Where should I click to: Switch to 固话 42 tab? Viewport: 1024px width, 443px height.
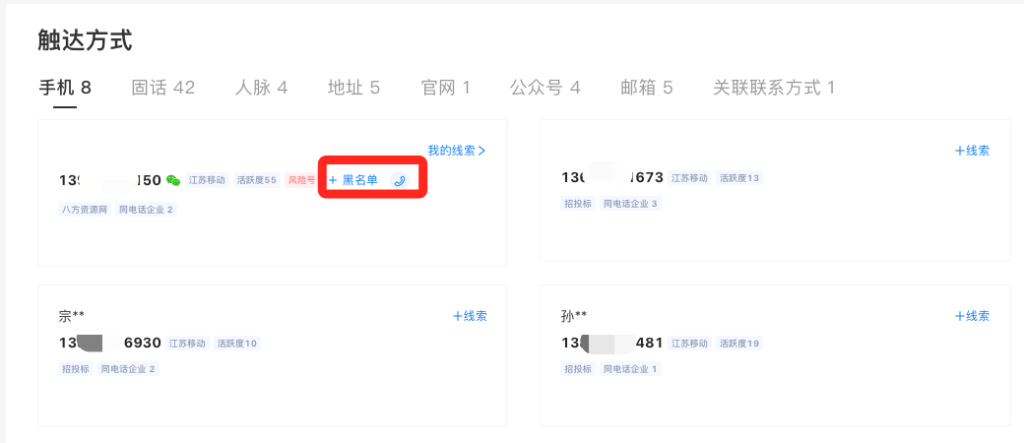pyautogui.click(x=163, y=88)
